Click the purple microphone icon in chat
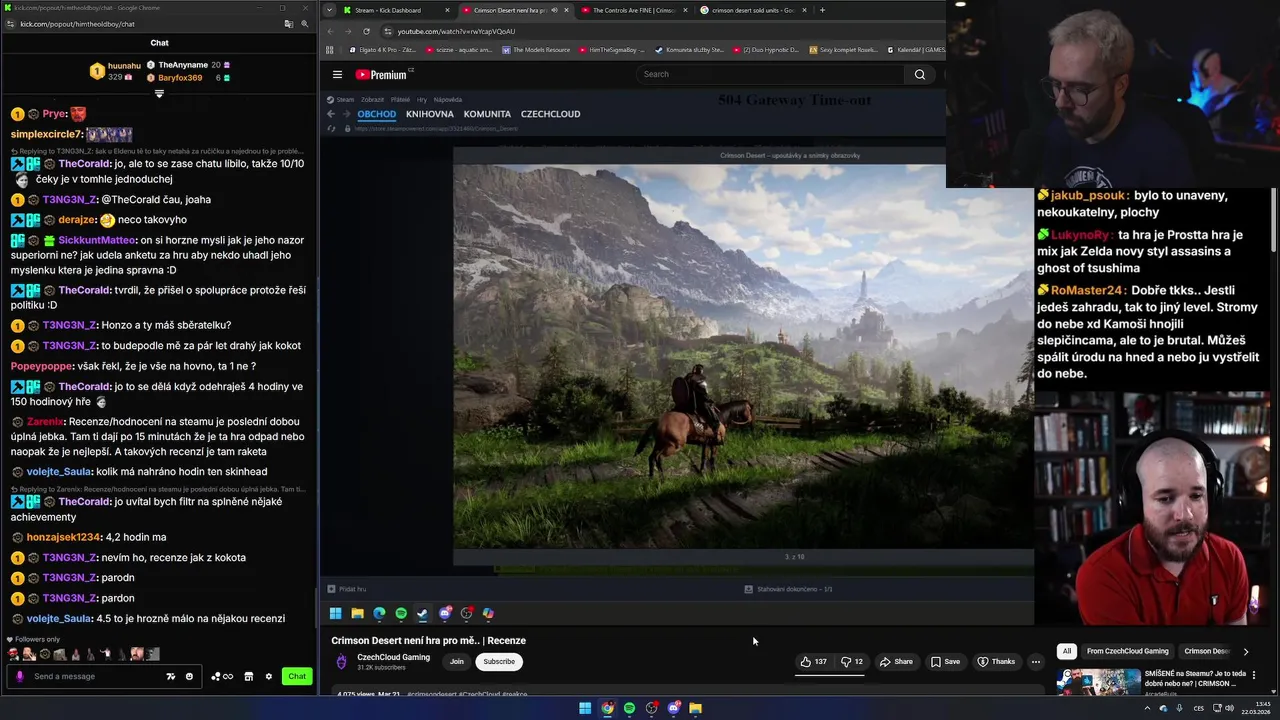 click(19, 676)
